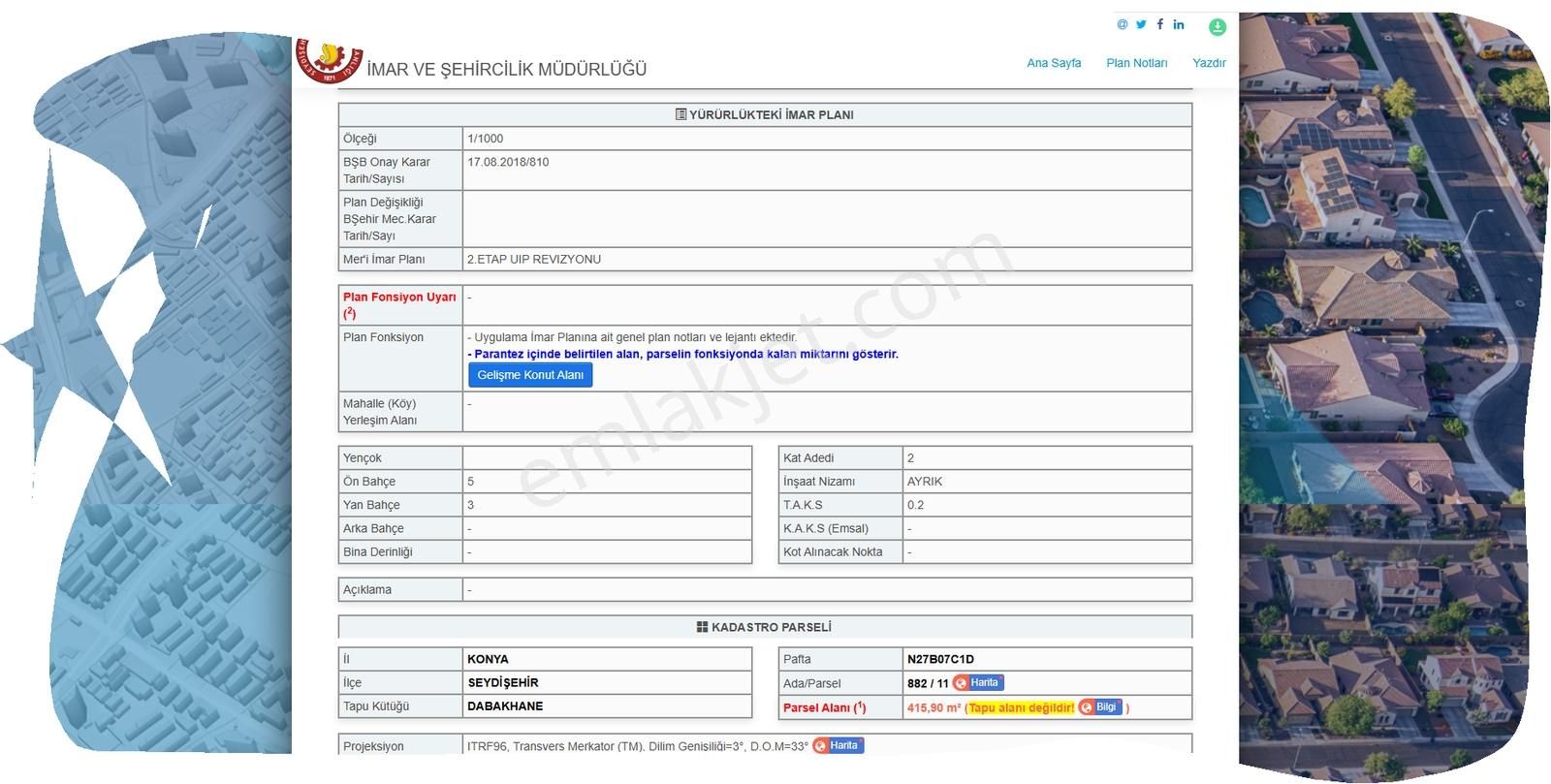1551x784 pixels.
Task: Click the LinkedIn share icon
Action: click(1179, 24)
